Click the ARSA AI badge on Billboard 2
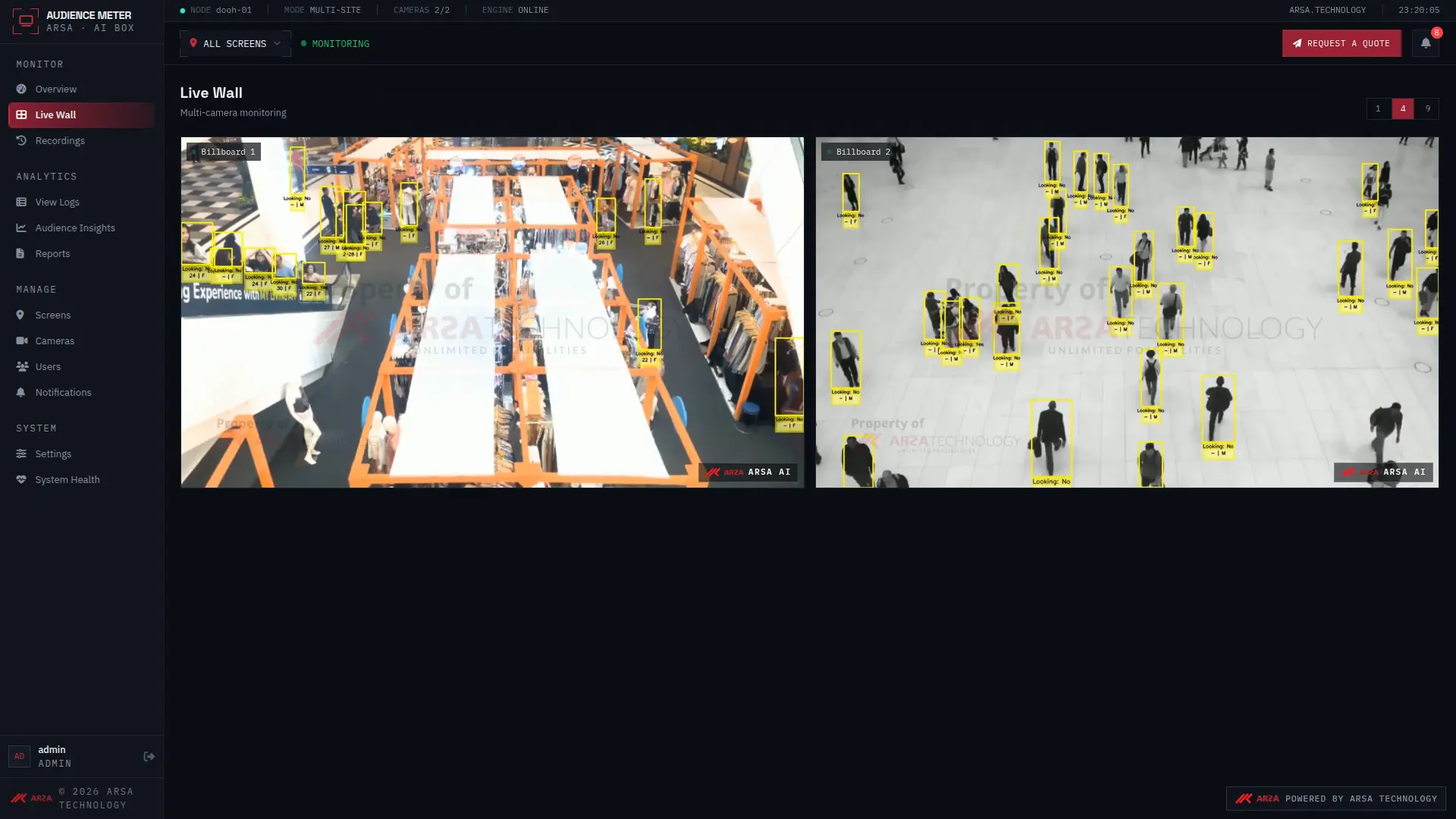Viewport: 1456px width, 819px height. pos(1383,472)
